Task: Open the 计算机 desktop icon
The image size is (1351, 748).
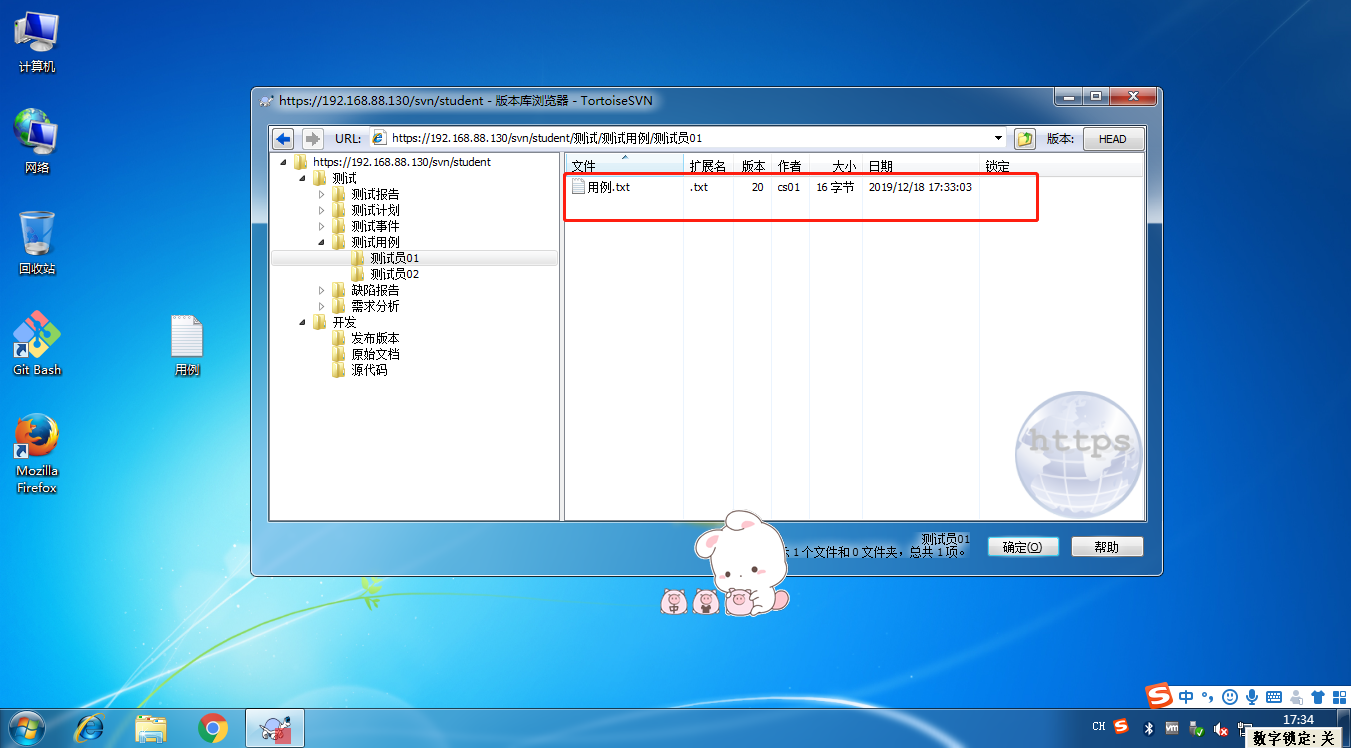Action: (37, 40)
